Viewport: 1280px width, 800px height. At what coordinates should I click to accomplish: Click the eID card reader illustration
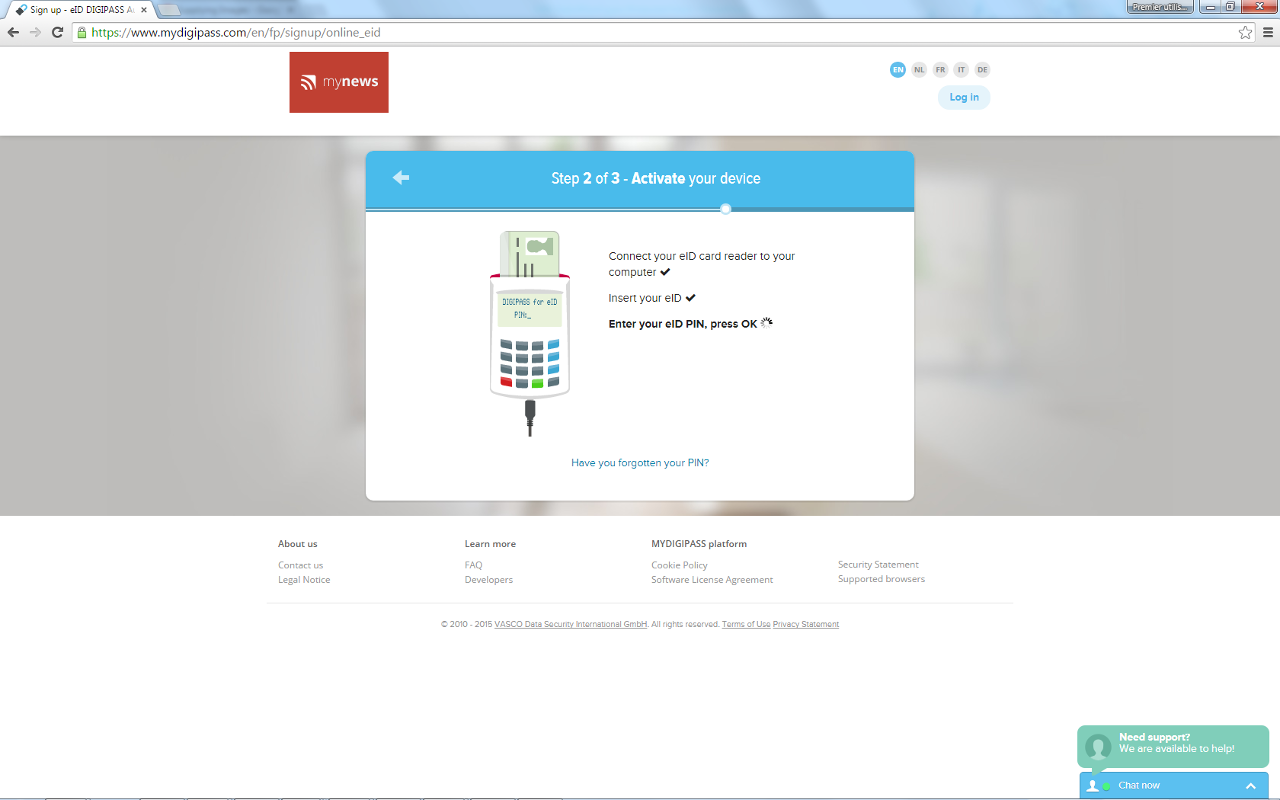[530, 333]
